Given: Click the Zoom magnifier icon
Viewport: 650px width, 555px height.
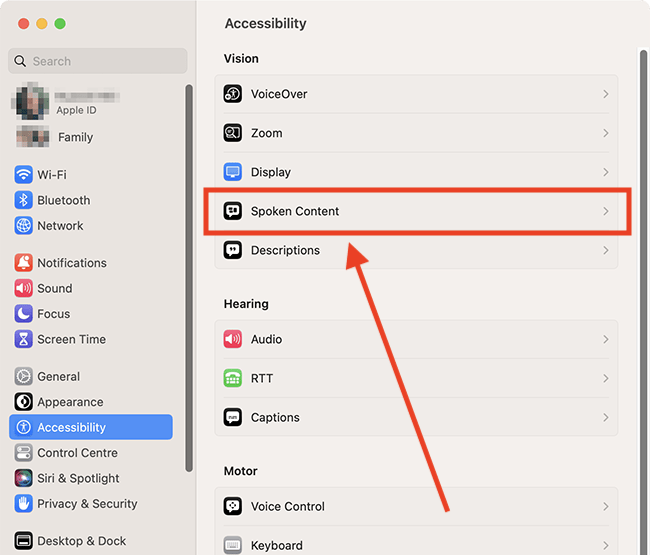Looking at the screenshot, I should pos(233,133).
